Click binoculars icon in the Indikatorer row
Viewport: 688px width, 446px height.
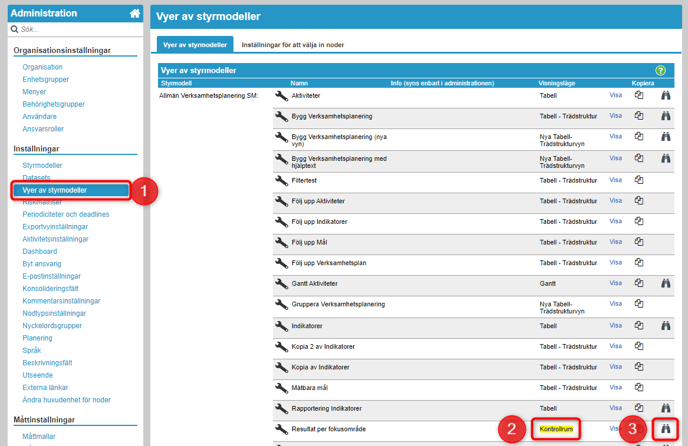point(666,326)
